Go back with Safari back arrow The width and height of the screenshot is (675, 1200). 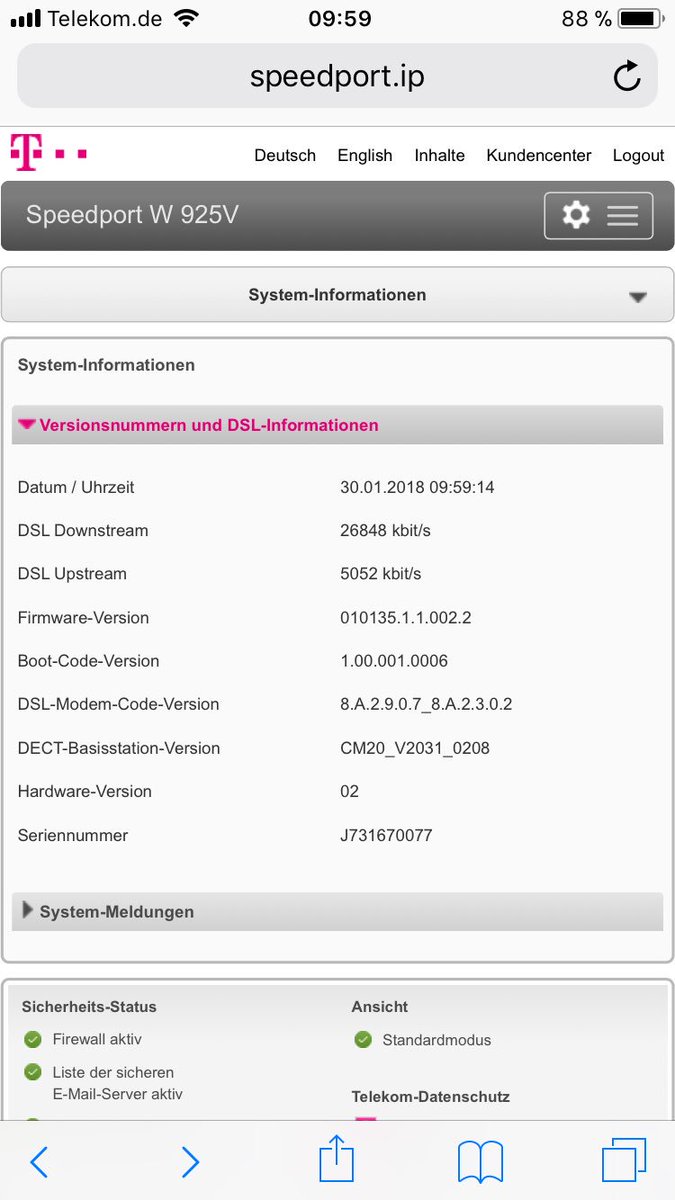[39, 1161]
